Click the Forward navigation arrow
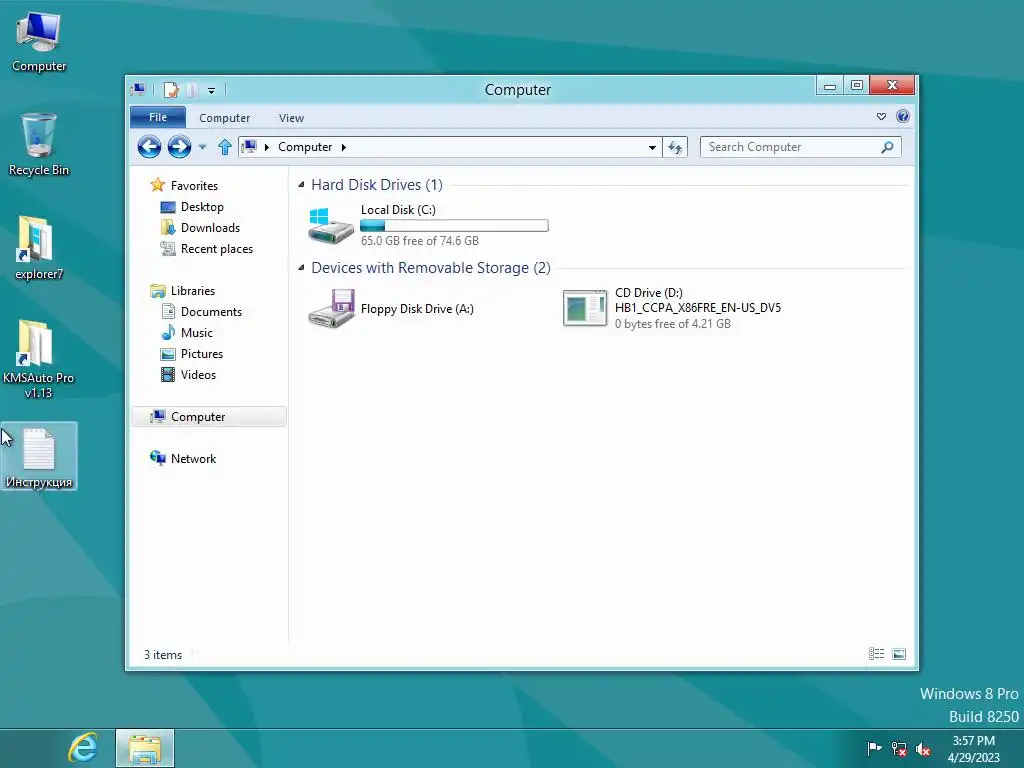 [x=179, y=147]
